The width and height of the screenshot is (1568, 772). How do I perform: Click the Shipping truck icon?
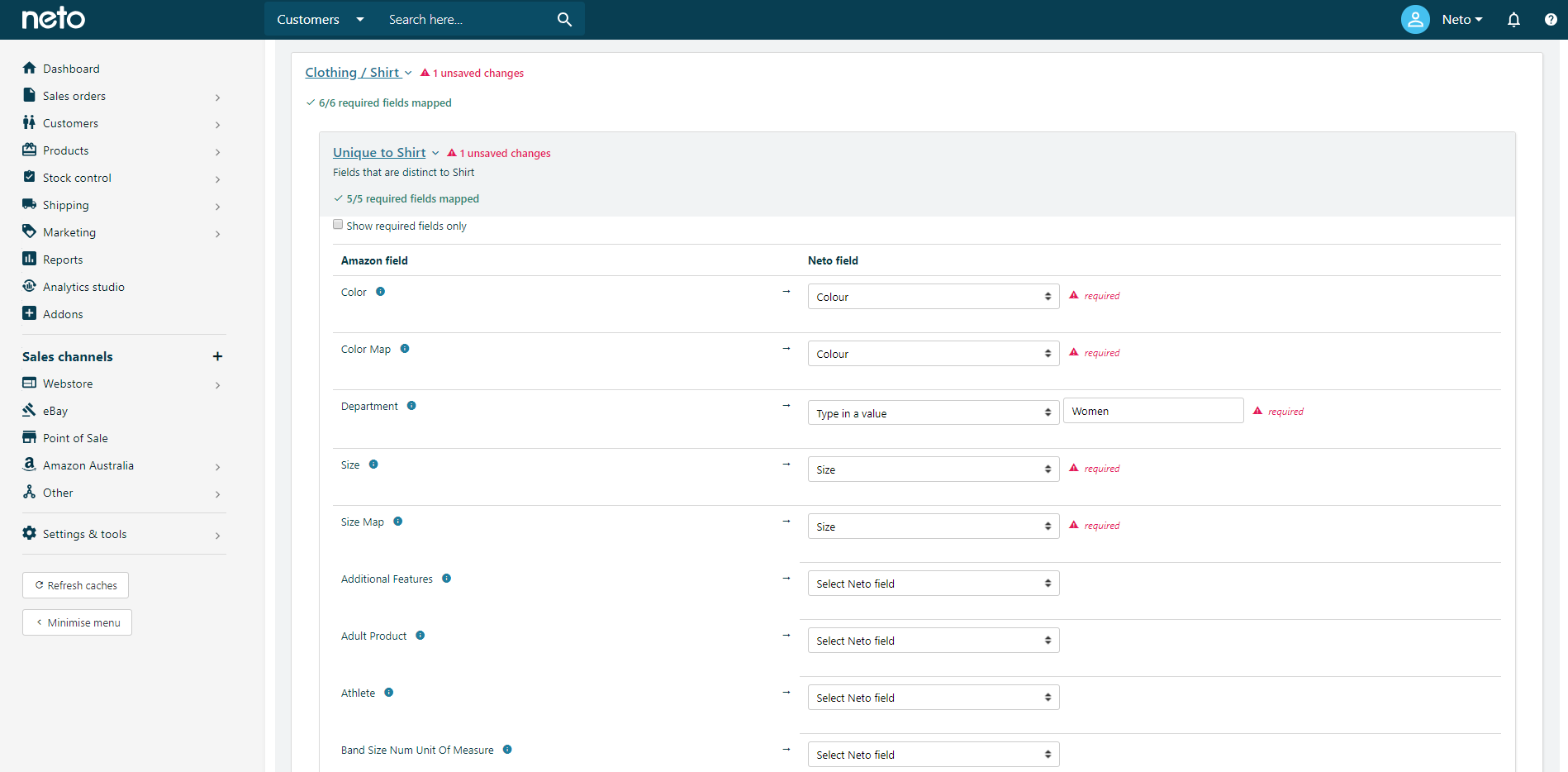(x=30, y=204)
